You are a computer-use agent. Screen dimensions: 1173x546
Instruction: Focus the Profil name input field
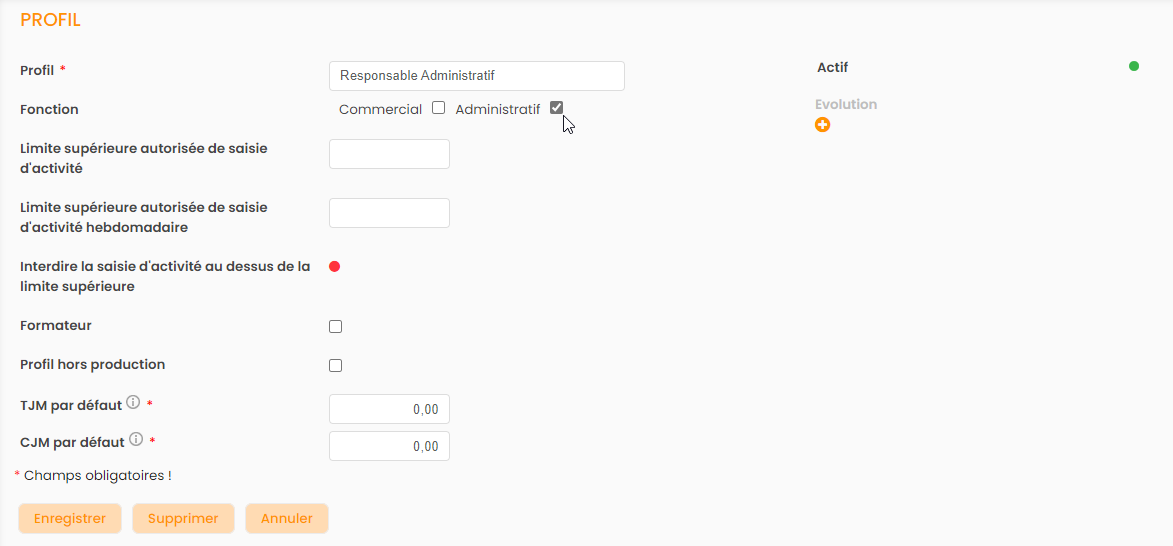[x=476, y=76]
